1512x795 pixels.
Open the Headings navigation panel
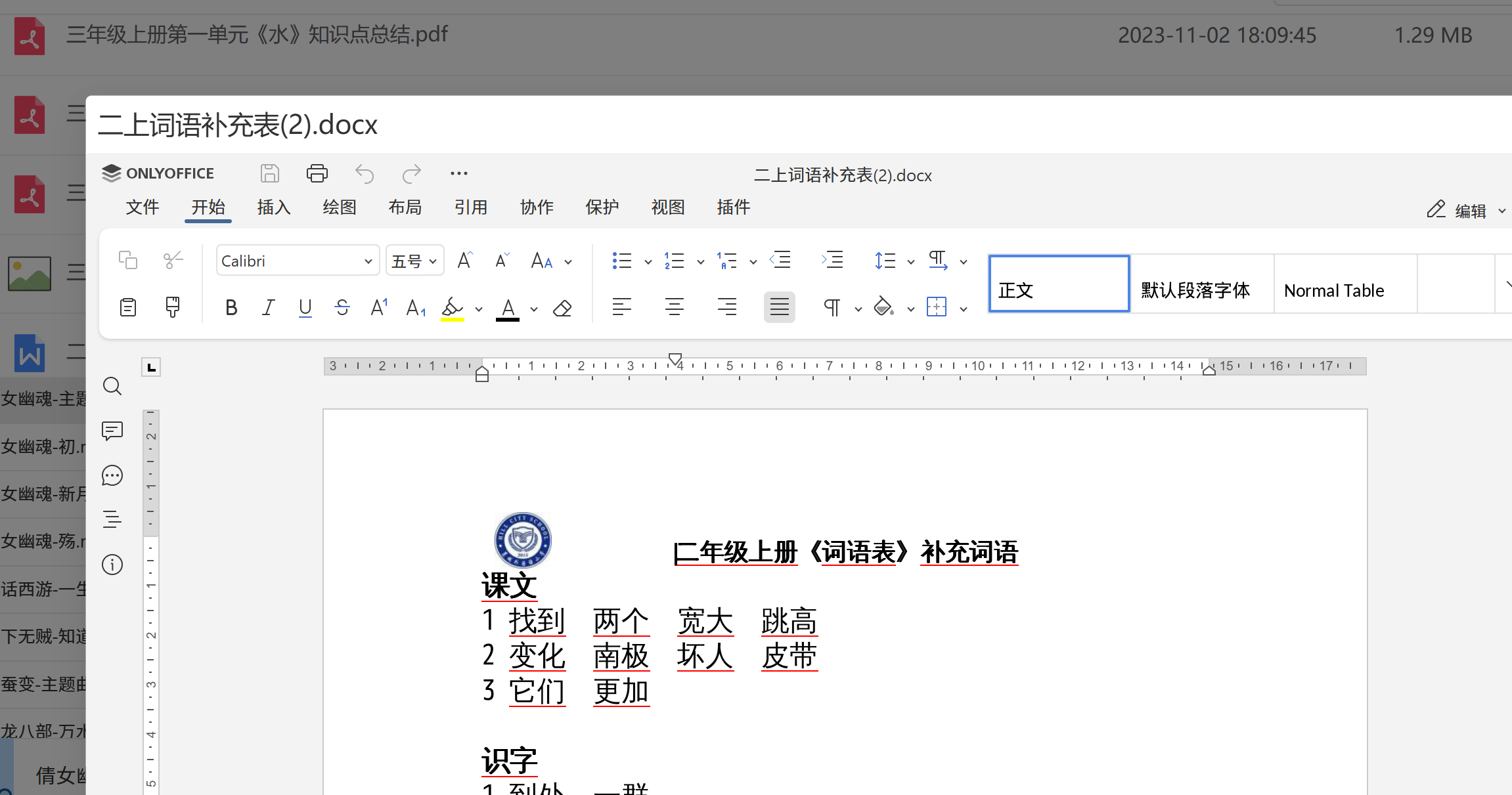pyautogui.click(x=112, y=520)
